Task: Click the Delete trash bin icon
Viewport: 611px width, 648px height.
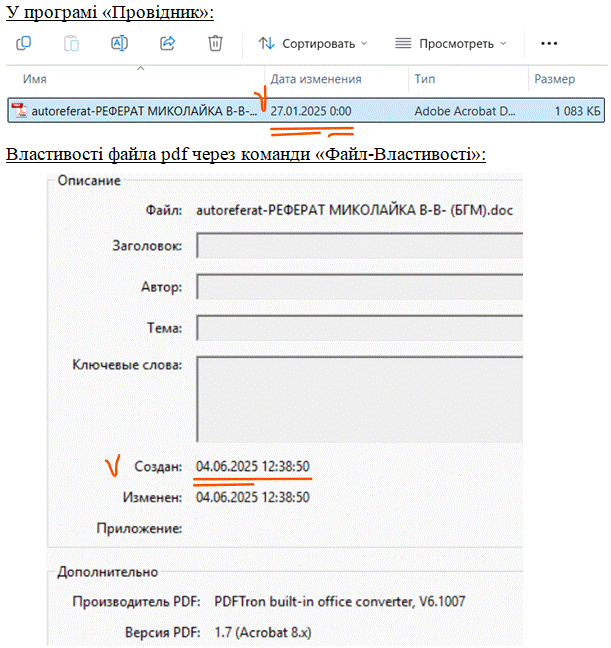Action: click(215, 43)
